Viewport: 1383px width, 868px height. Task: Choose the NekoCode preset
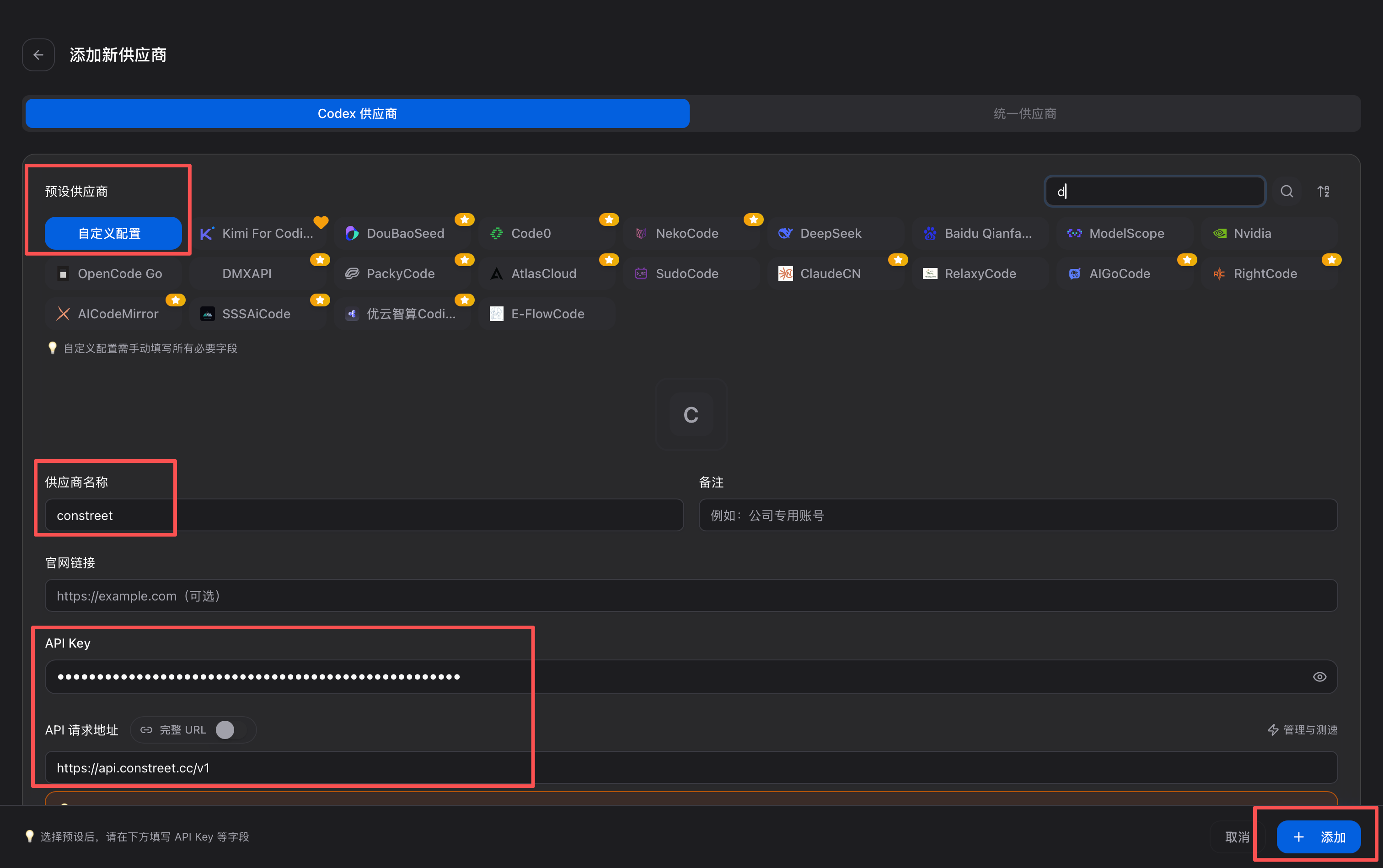coord(691,233)
